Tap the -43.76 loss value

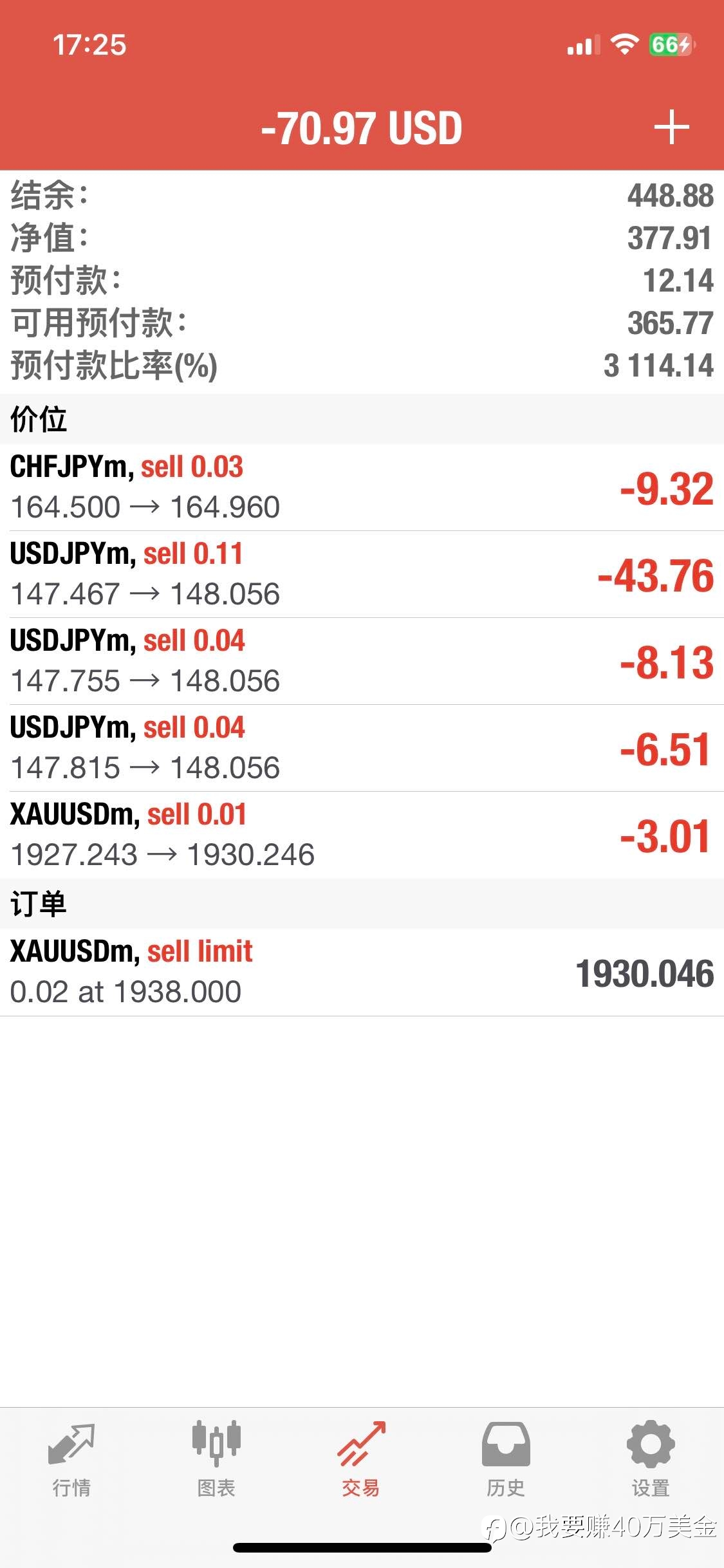(655, 575)
